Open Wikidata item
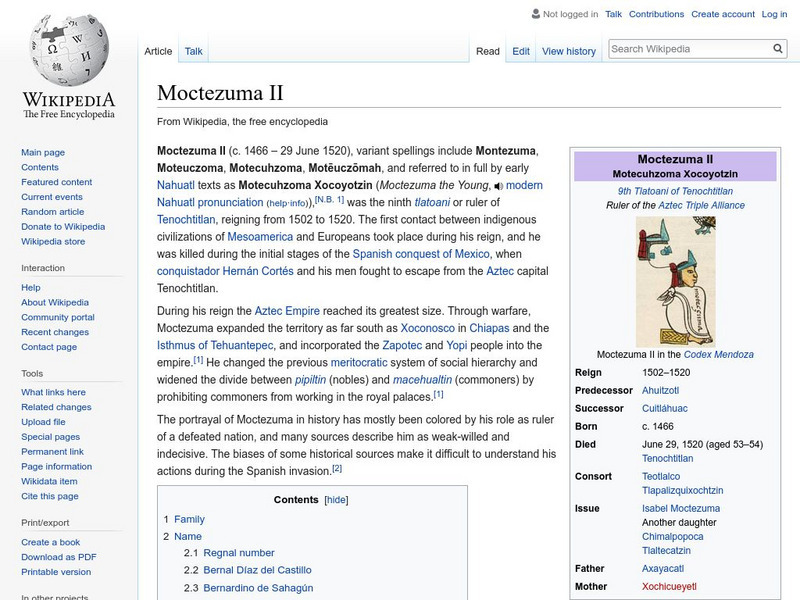Viewport: 800px width, 600px height. (x=49, y=481)
